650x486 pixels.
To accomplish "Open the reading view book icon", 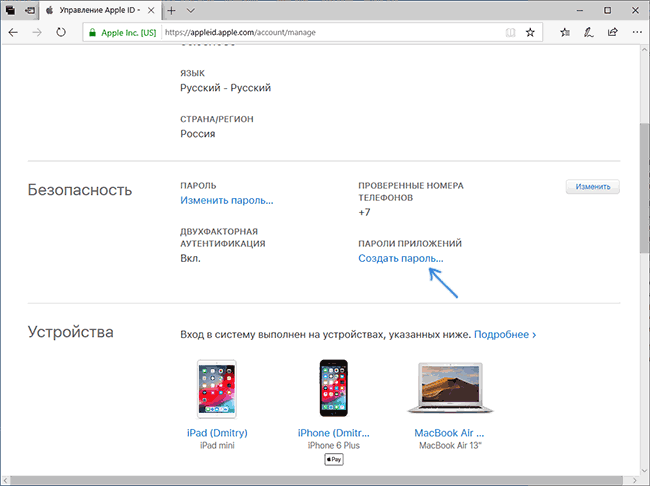I will 510,33.
